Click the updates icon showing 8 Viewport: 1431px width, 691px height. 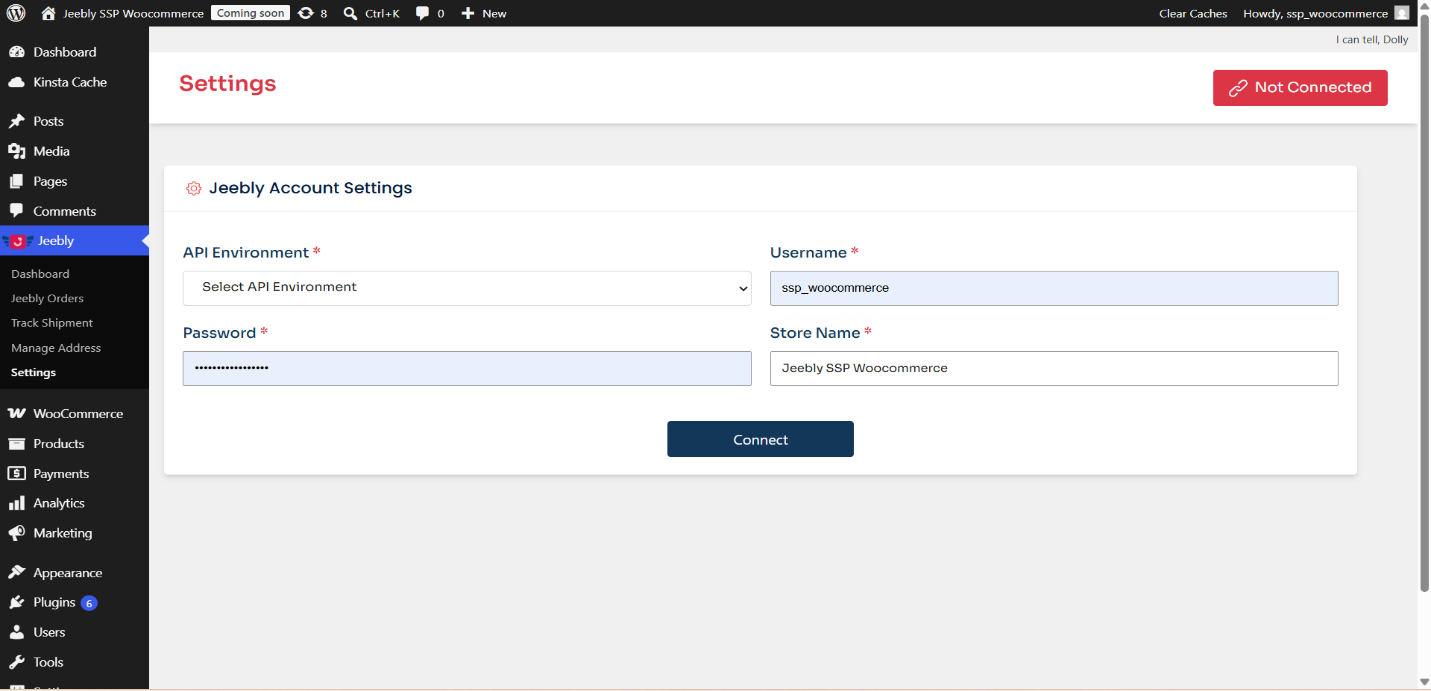click(x=306, y=13)
